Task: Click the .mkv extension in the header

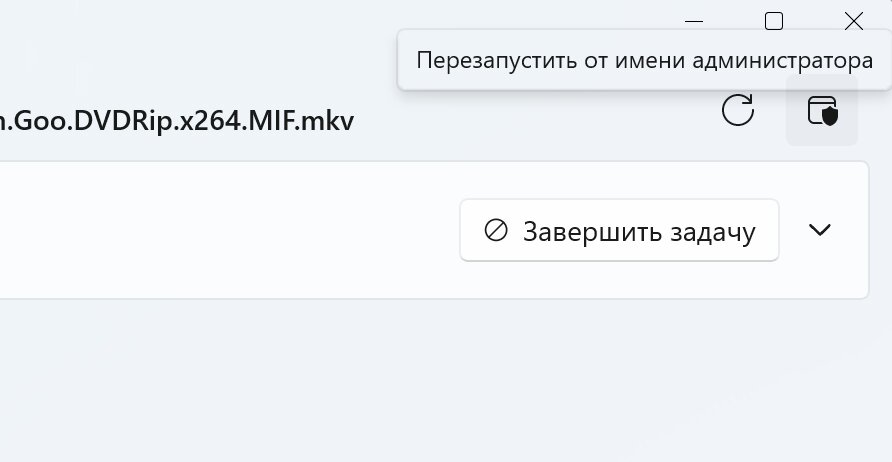Action: (328, 121)
